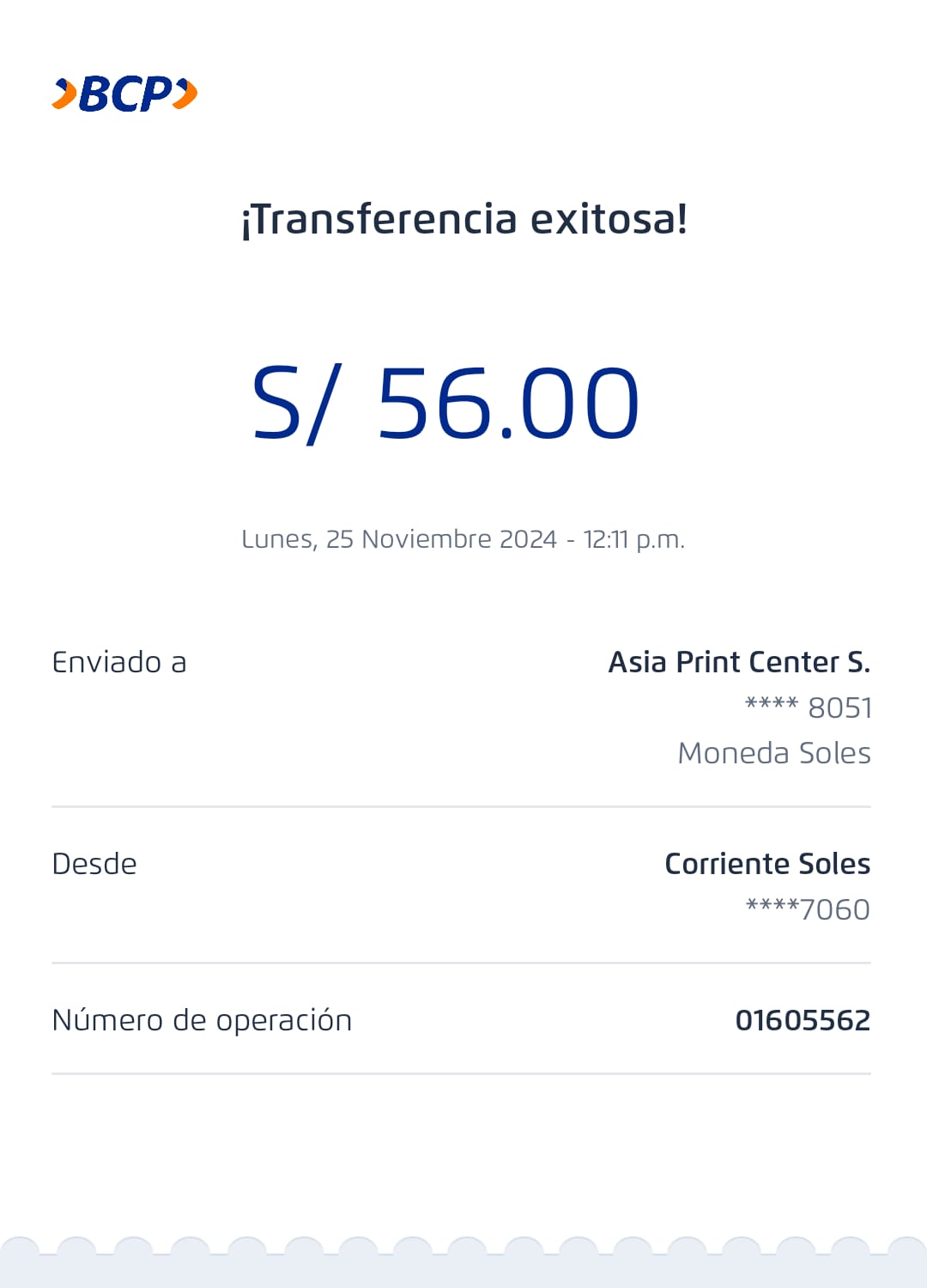The image size is (927, 1288).
Task: Click the "Desde" label
Action: coord(94,864)
